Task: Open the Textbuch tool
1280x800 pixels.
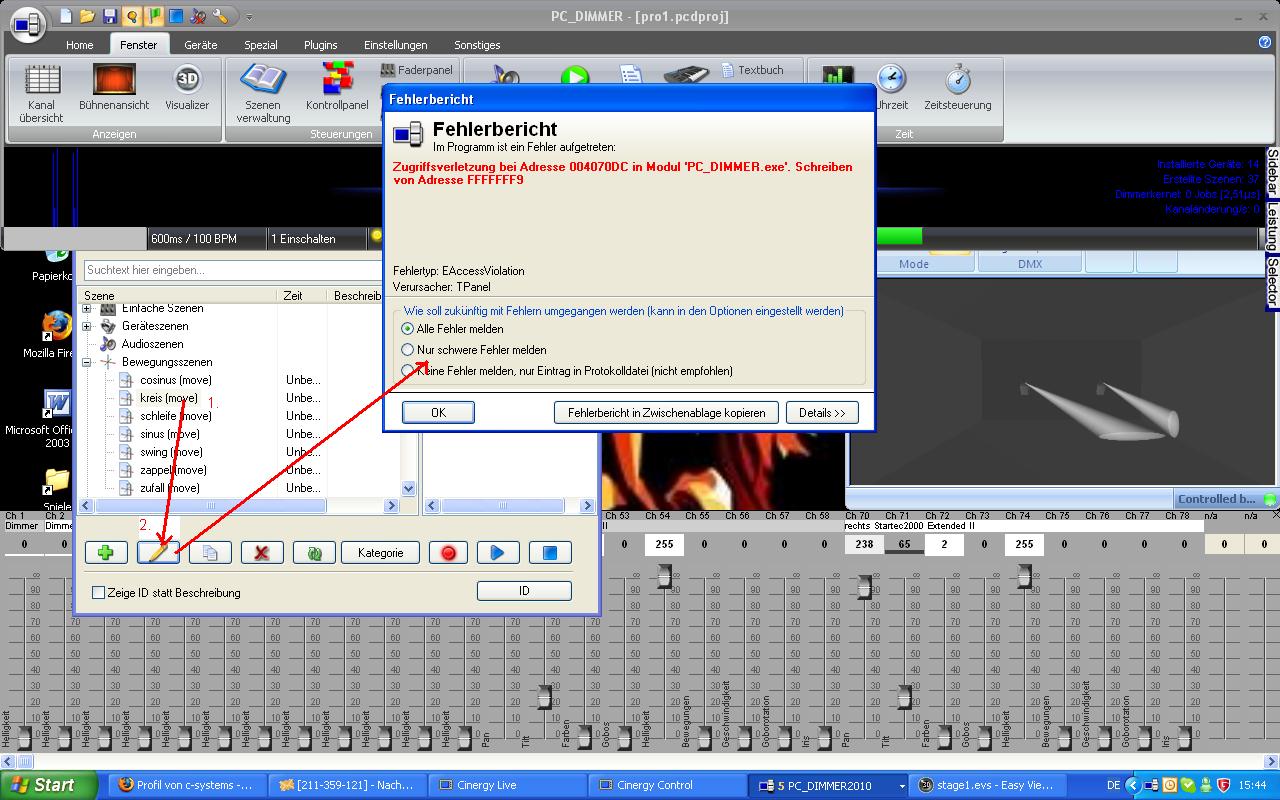Action: tap(752, 70)
